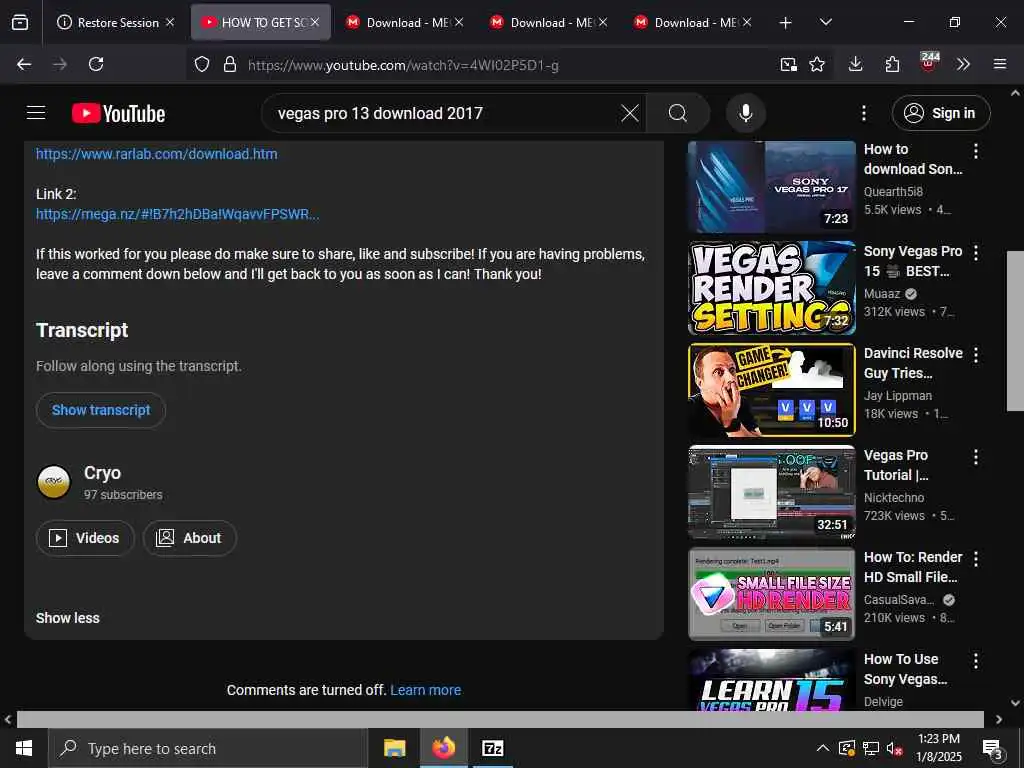Open options for Sony Vegas Pro 15 BEST video

pos(976,253)
